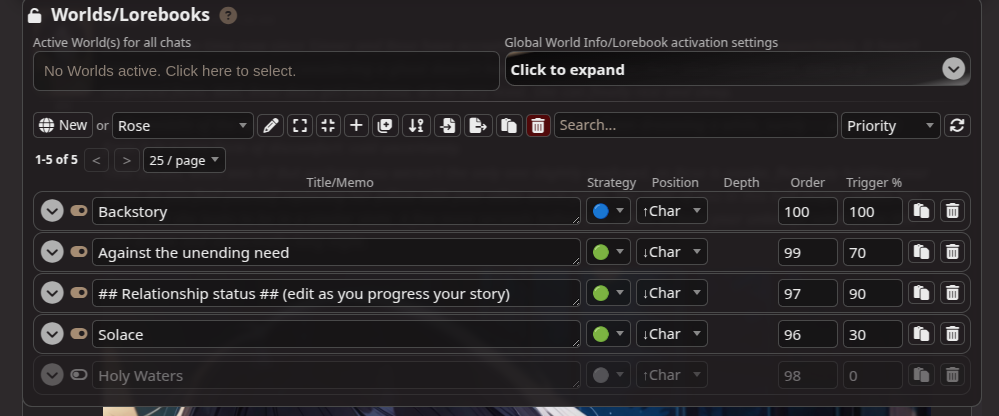Duplicate the Rose lorebook icon
999x416 pixels.
(x=508, y=126)
